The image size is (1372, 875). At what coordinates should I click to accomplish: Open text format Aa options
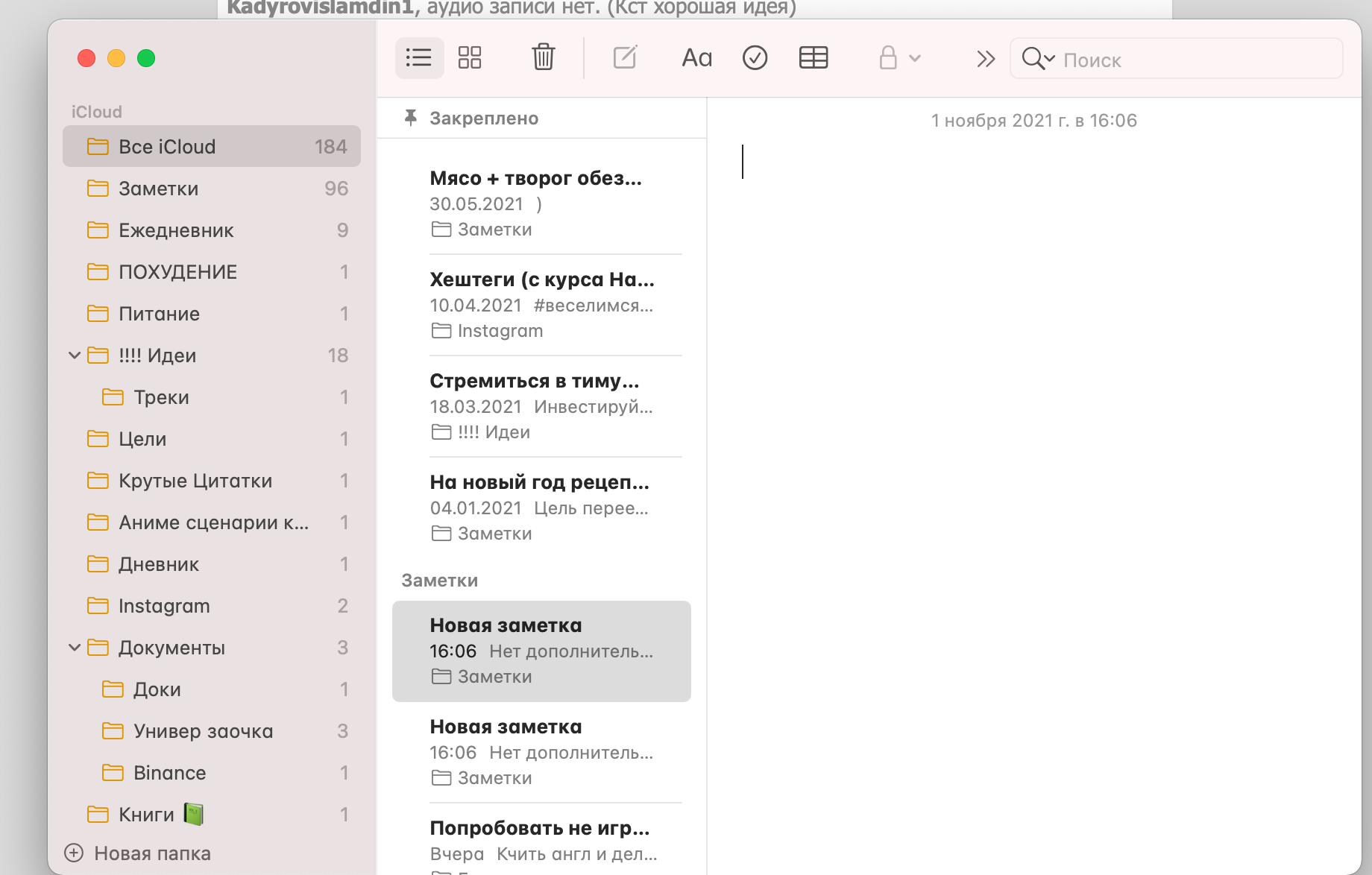696,57
